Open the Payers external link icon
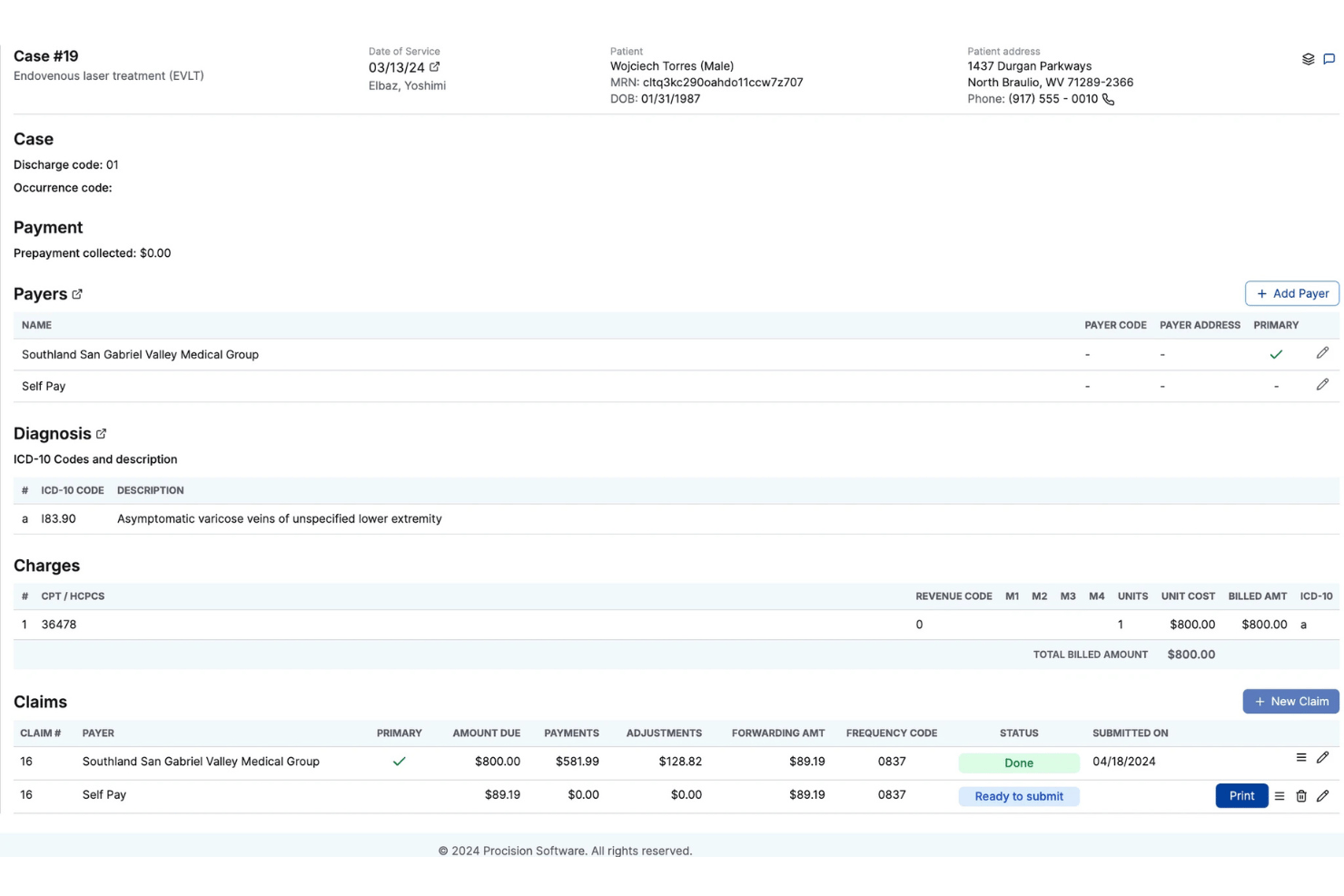Image resolution: width=1344 pixels, height=896 pixels. coord(77,294)
